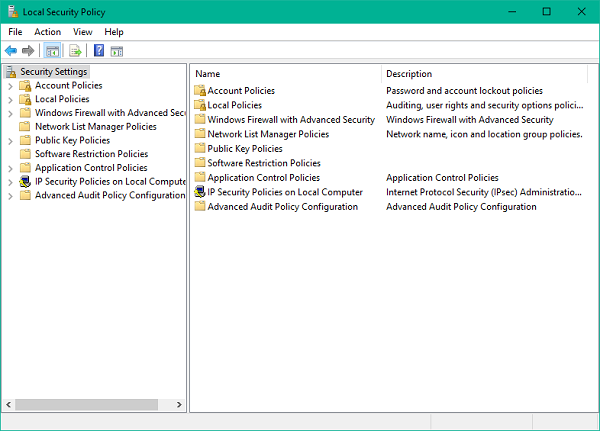Click the Export List toolbar icon
The width and height of the screenshot is (600, 431).
pos(75,51)
